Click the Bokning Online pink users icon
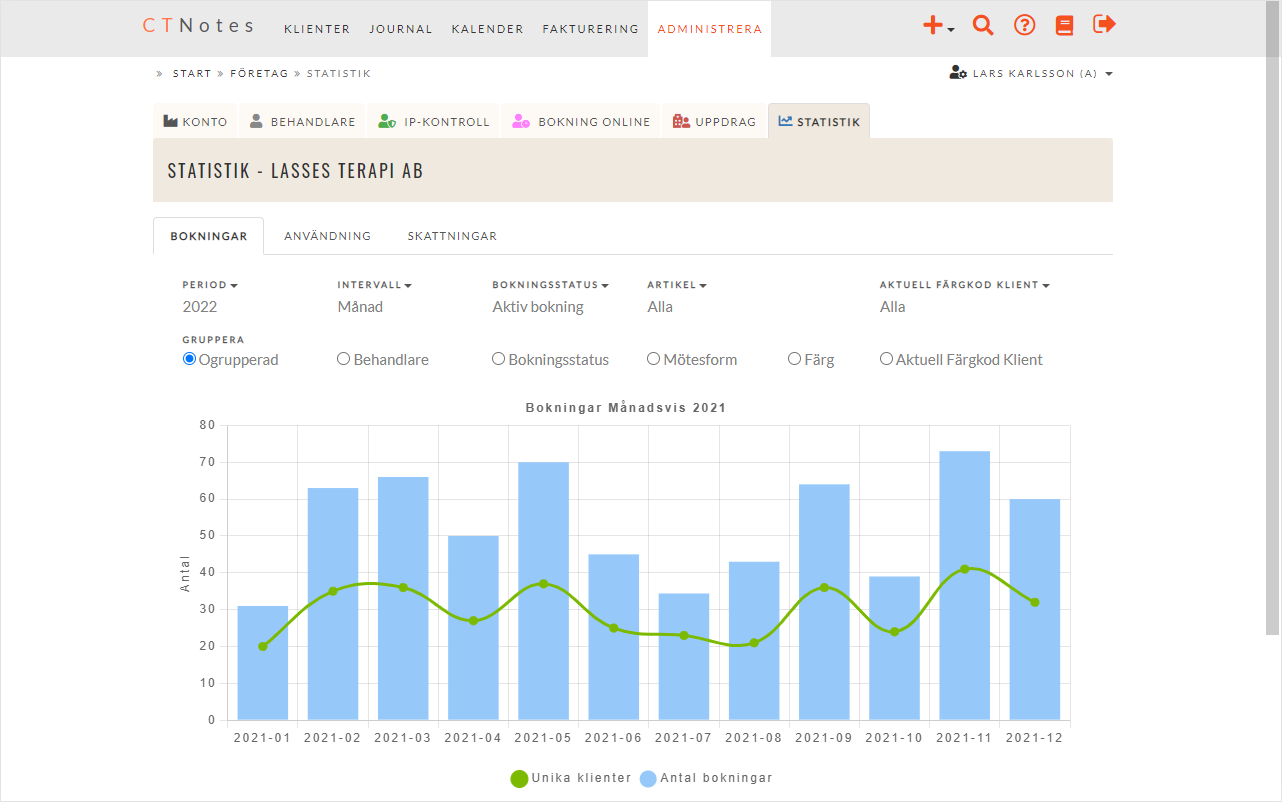This screenshot has width=1282, height=802. point(521,121)
